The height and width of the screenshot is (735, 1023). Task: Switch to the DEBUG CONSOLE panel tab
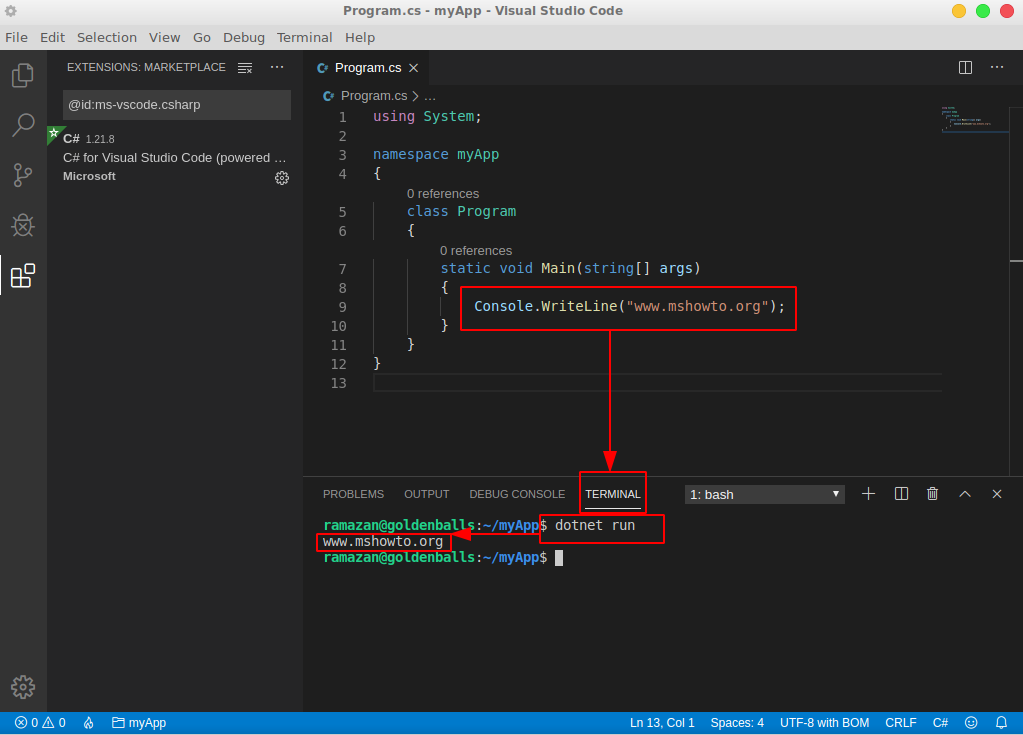517,494
